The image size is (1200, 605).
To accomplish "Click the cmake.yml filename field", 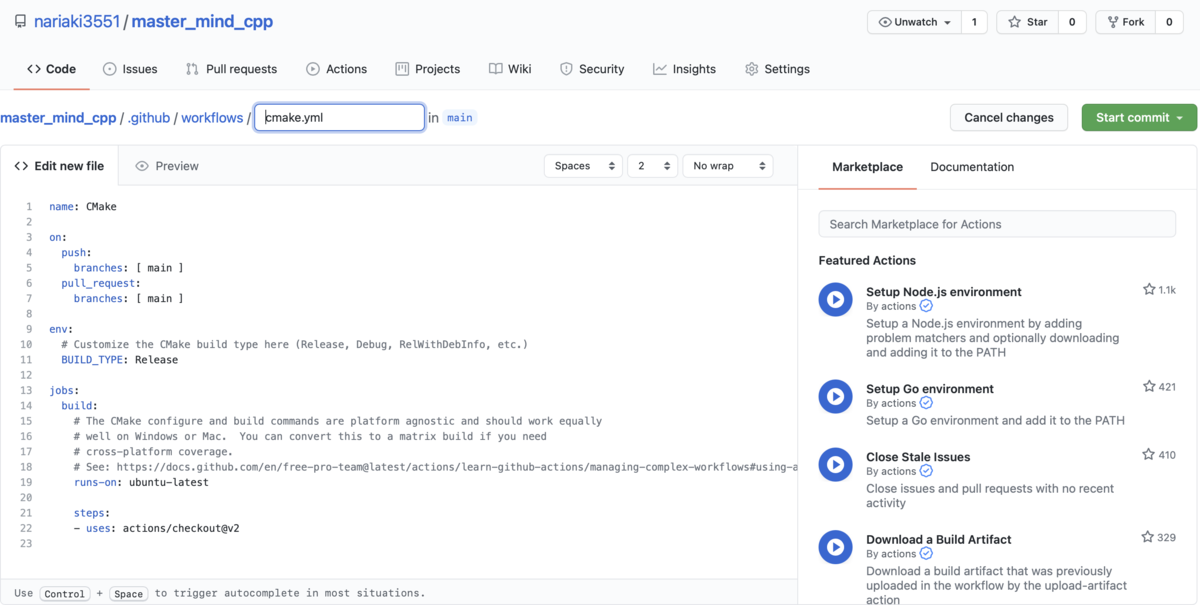I will (340, 117).
